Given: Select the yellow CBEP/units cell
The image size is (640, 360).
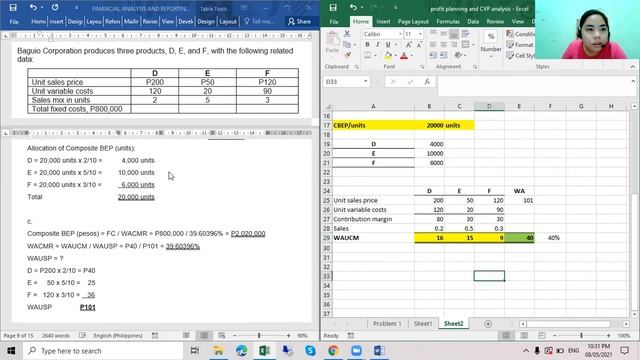Looking at the screenshot, I should tap(373, 125).
